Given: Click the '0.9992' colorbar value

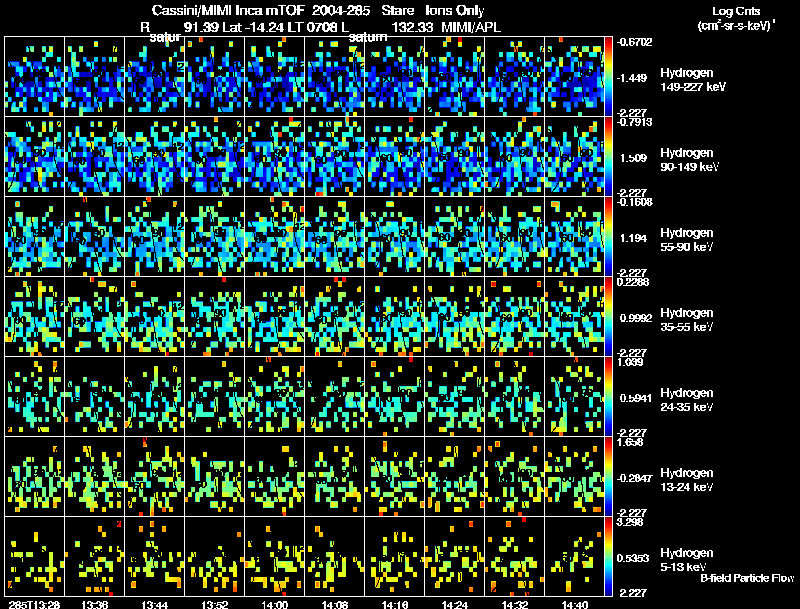Looking at the screenshot, I should click(x=636, y=318).
